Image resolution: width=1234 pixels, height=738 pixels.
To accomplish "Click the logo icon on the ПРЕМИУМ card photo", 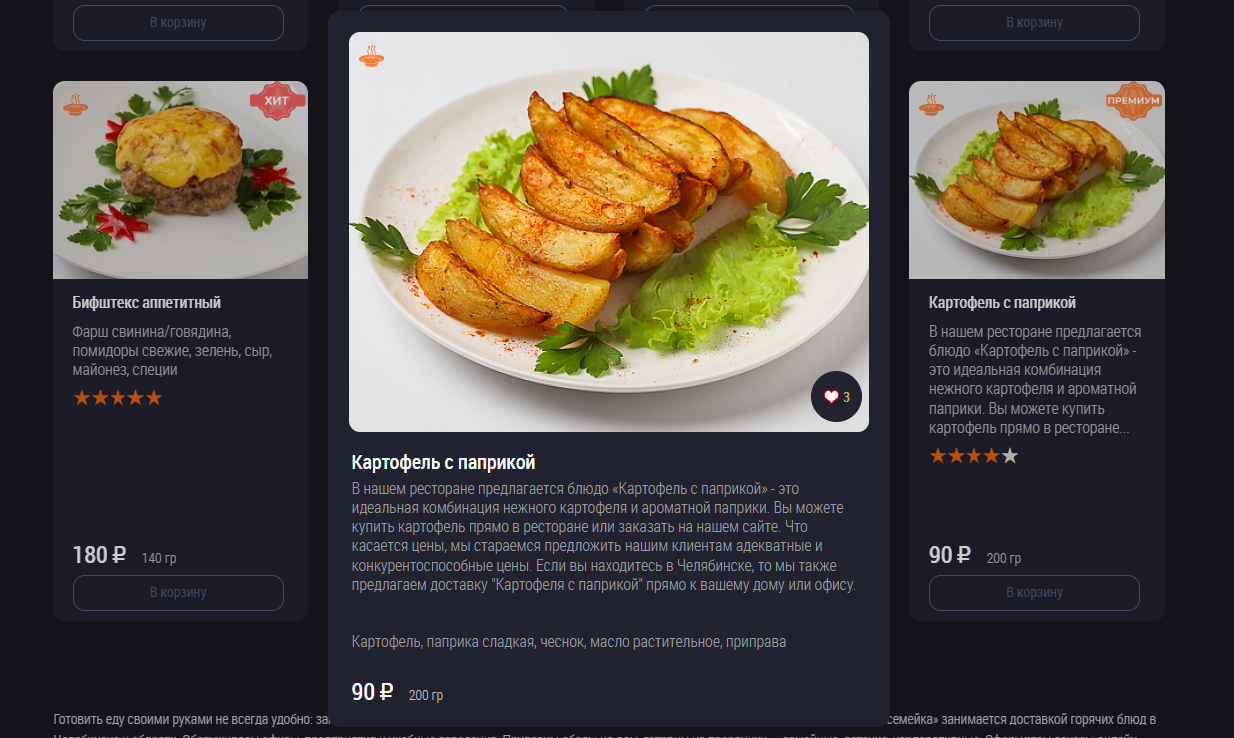I will pyautogui.click(x=932, y=104).
